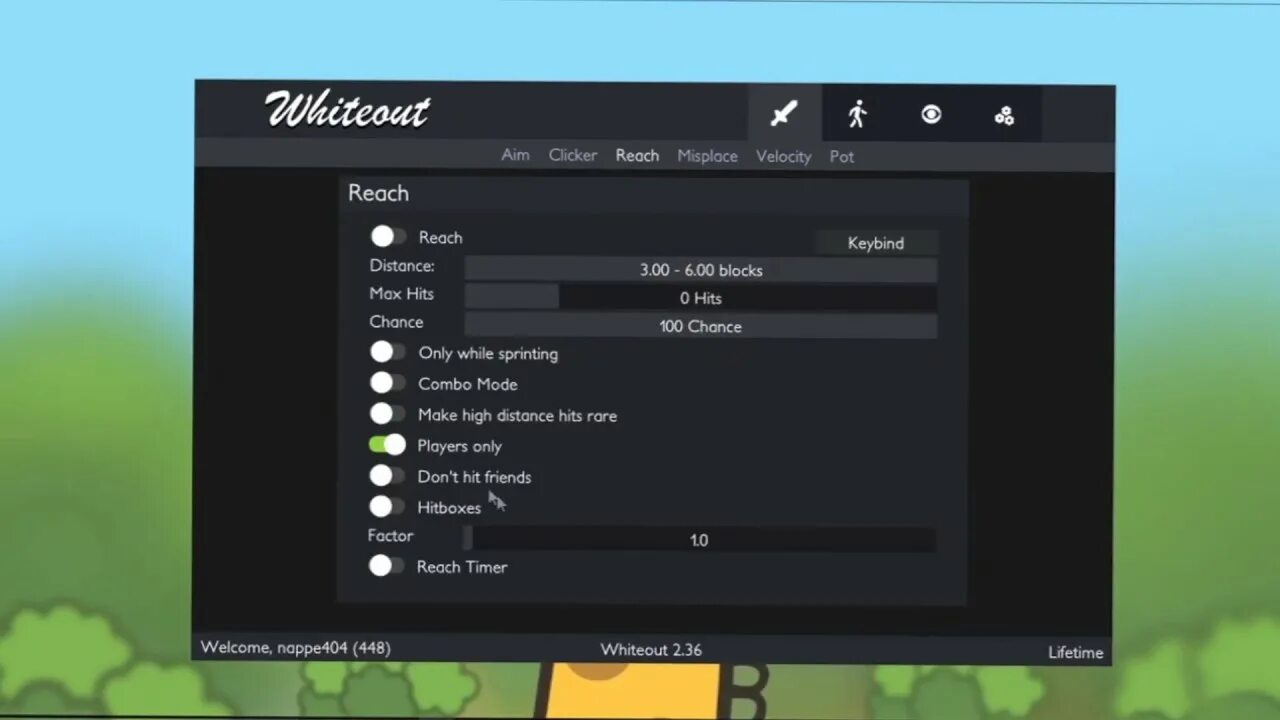Open the visuals eye category
The height and width of the screenshot is (720, 1280).
pyautogui.click(x=931, y=115)
